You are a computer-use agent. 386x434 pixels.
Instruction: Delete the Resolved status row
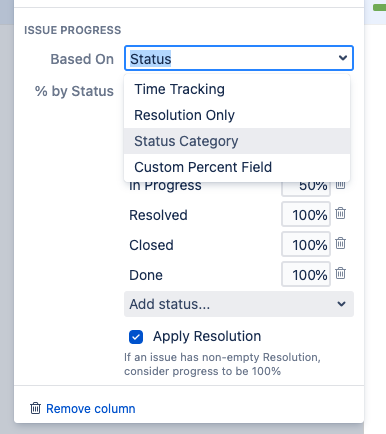coord(340,213)
